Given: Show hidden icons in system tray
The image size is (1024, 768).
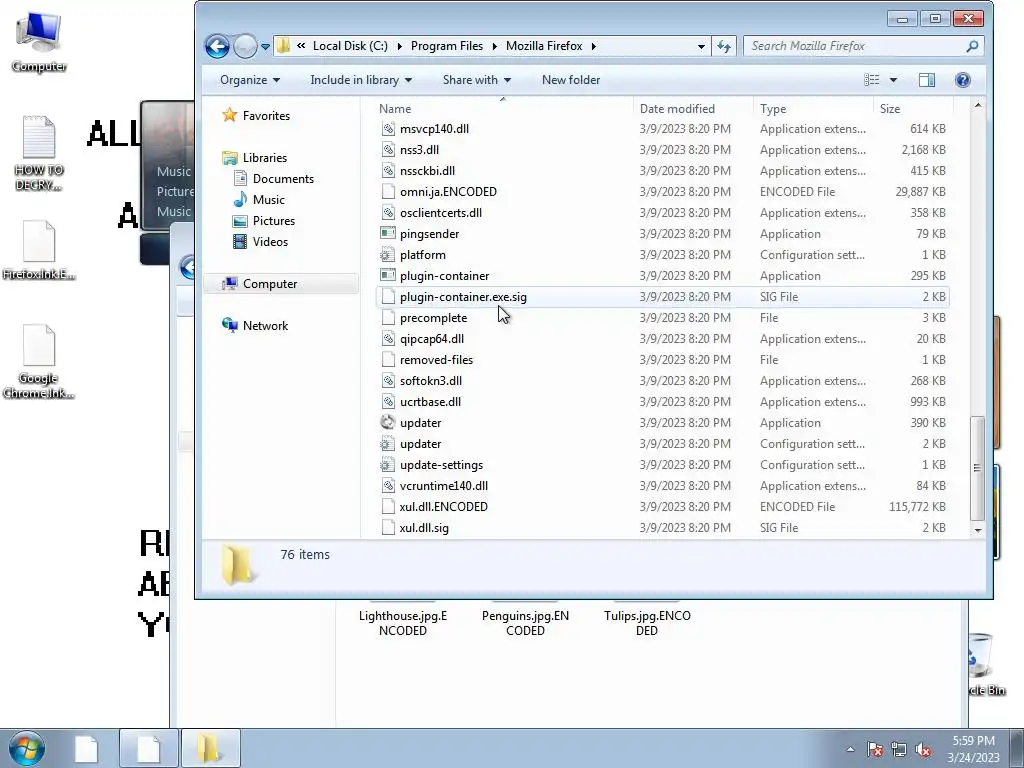Looking at the screenshot, I should (850, 749).
